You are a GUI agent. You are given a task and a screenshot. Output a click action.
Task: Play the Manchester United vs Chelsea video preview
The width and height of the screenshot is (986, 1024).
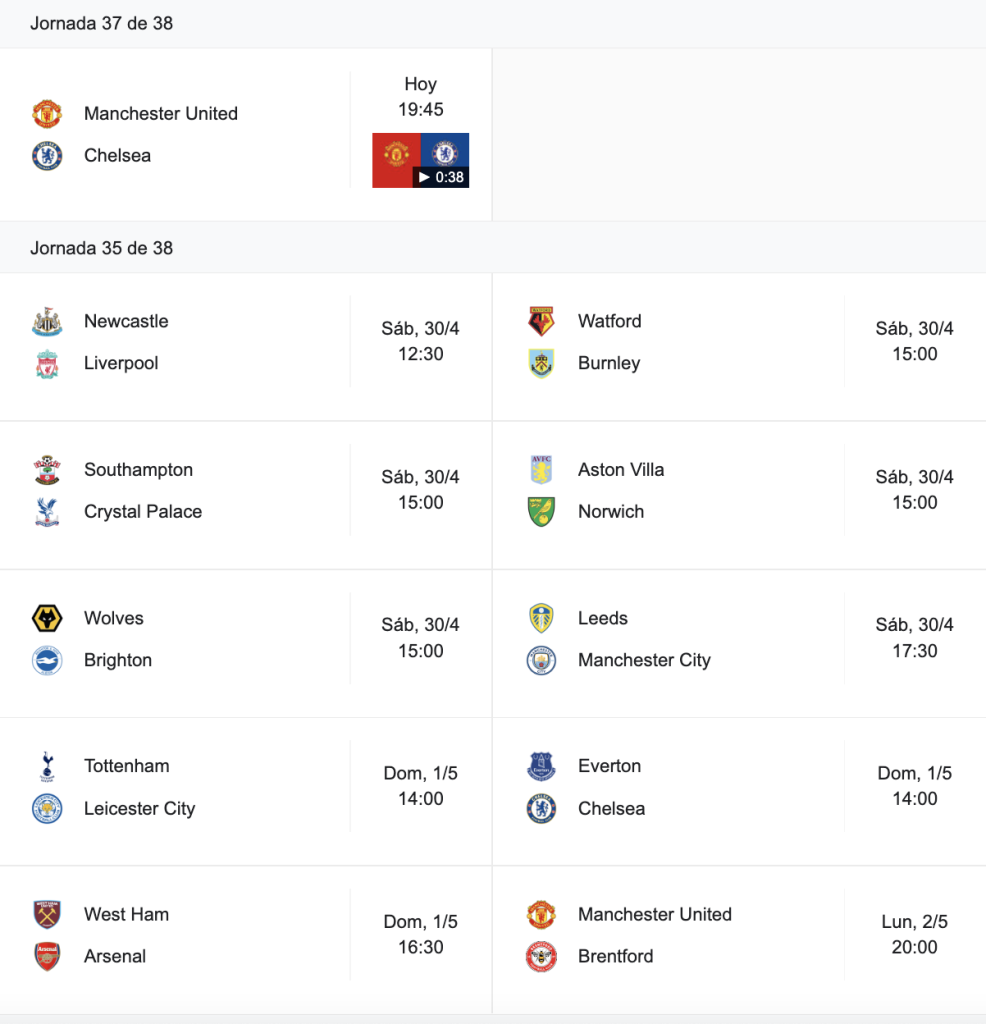(x=421, y=161)
